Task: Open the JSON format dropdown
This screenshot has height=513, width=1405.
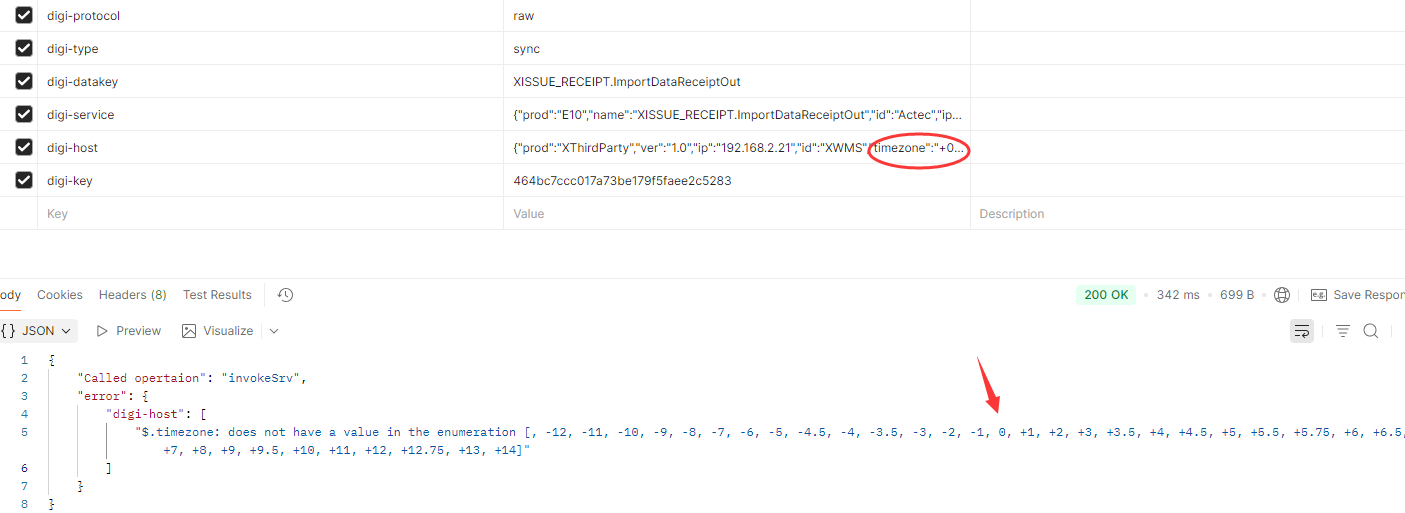Action: 38,331
